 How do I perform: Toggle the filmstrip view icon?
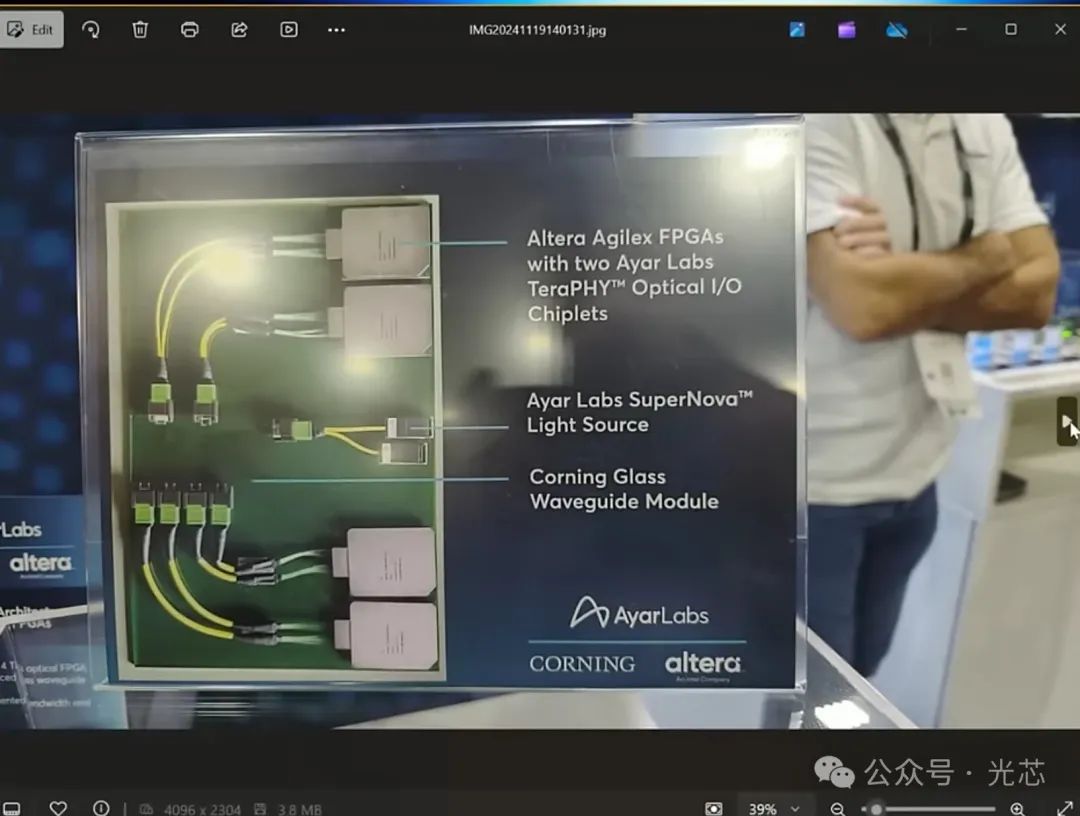click(x=12, y=808)
